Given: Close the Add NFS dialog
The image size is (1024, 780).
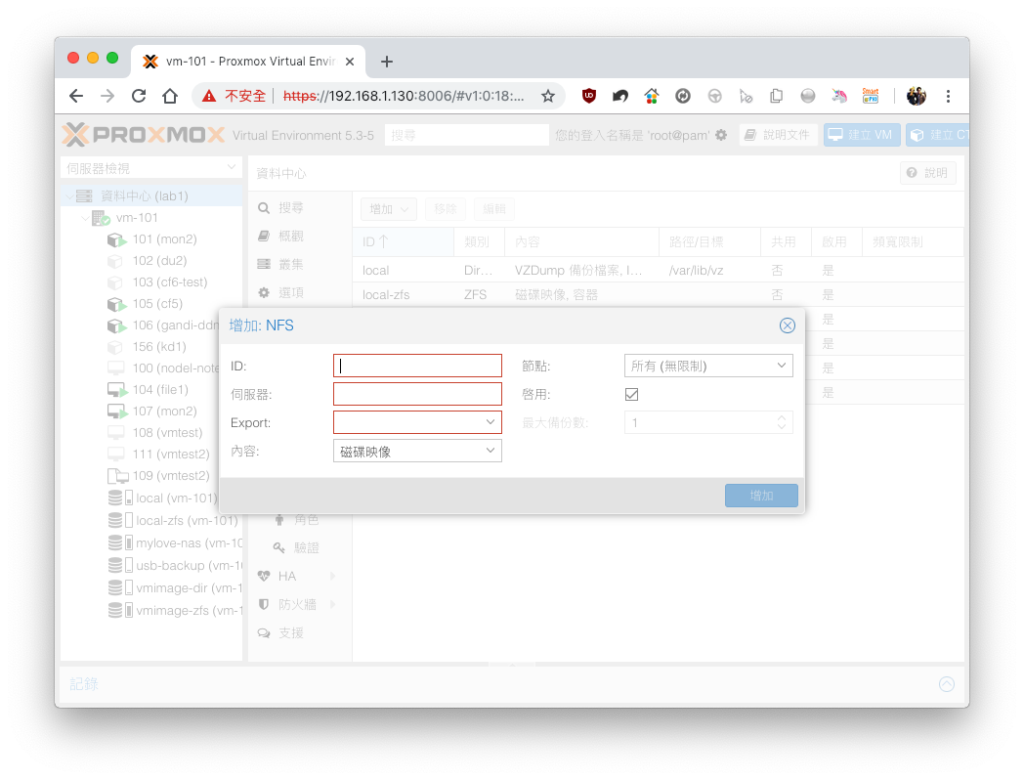Looking at the screenshot, I should tap(787, 325).
